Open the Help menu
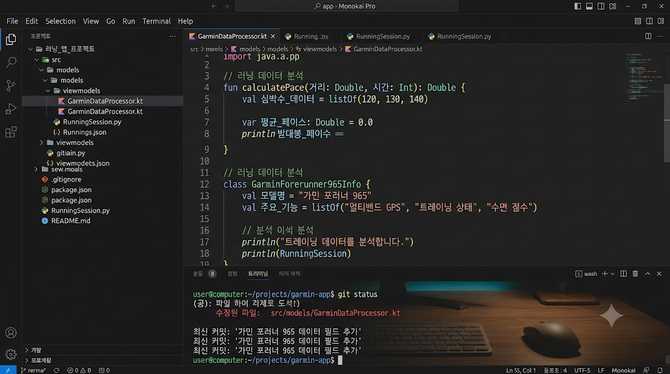Screen dimensions: 670x374 pyautogui.click(x=185, y=21)
